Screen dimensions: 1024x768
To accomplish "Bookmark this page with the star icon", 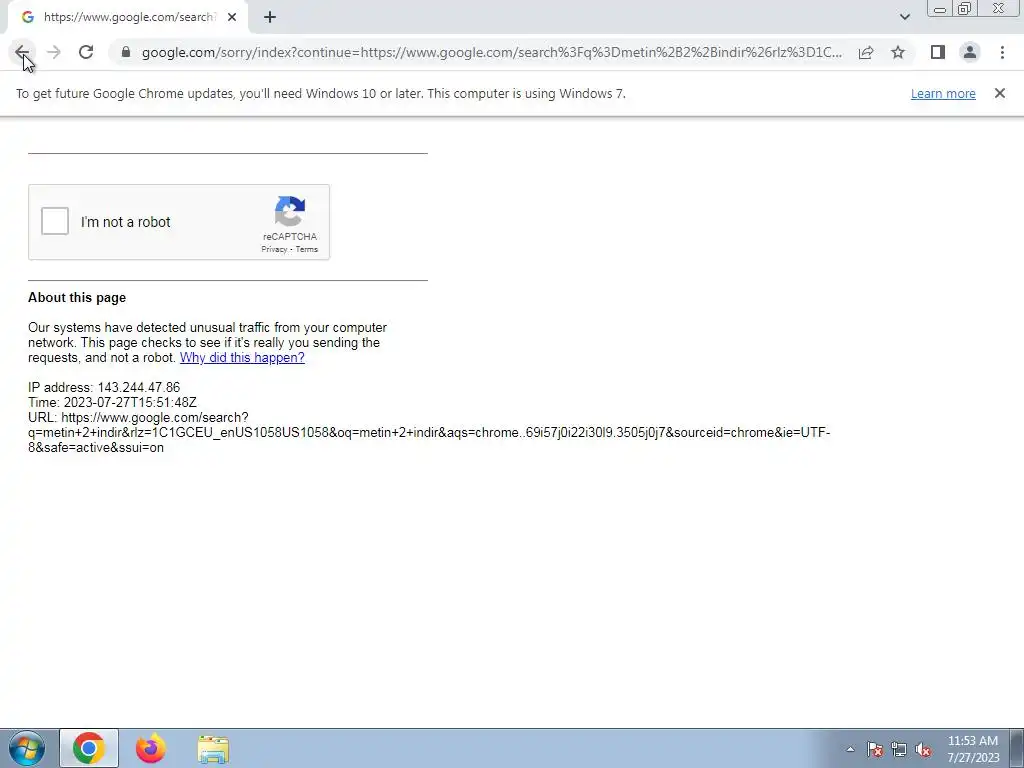I will point(898,52).
